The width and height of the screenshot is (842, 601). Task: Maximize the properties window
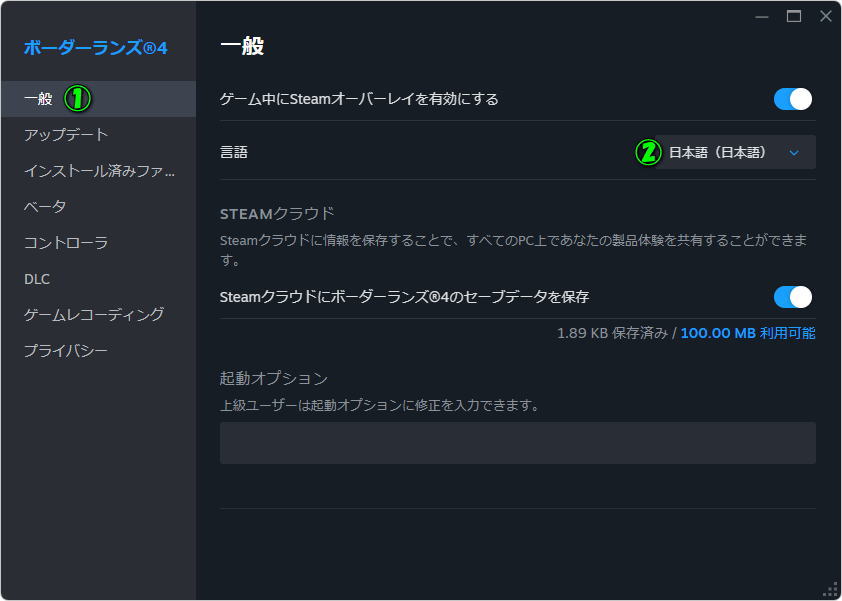point(794,17)
